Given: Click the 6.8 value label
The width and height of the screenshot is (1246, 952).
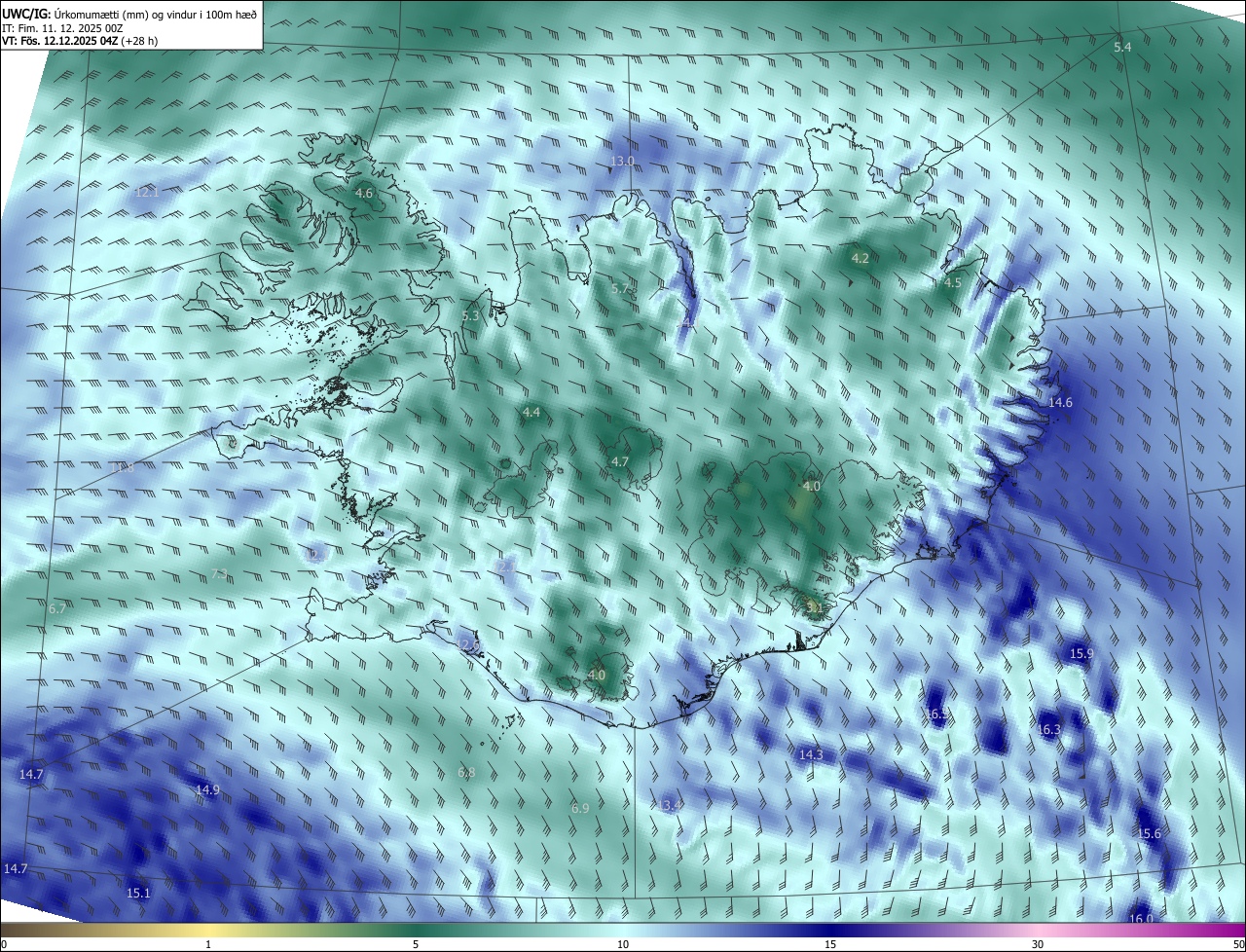Looking at the screenshot, I should point(466,773).
